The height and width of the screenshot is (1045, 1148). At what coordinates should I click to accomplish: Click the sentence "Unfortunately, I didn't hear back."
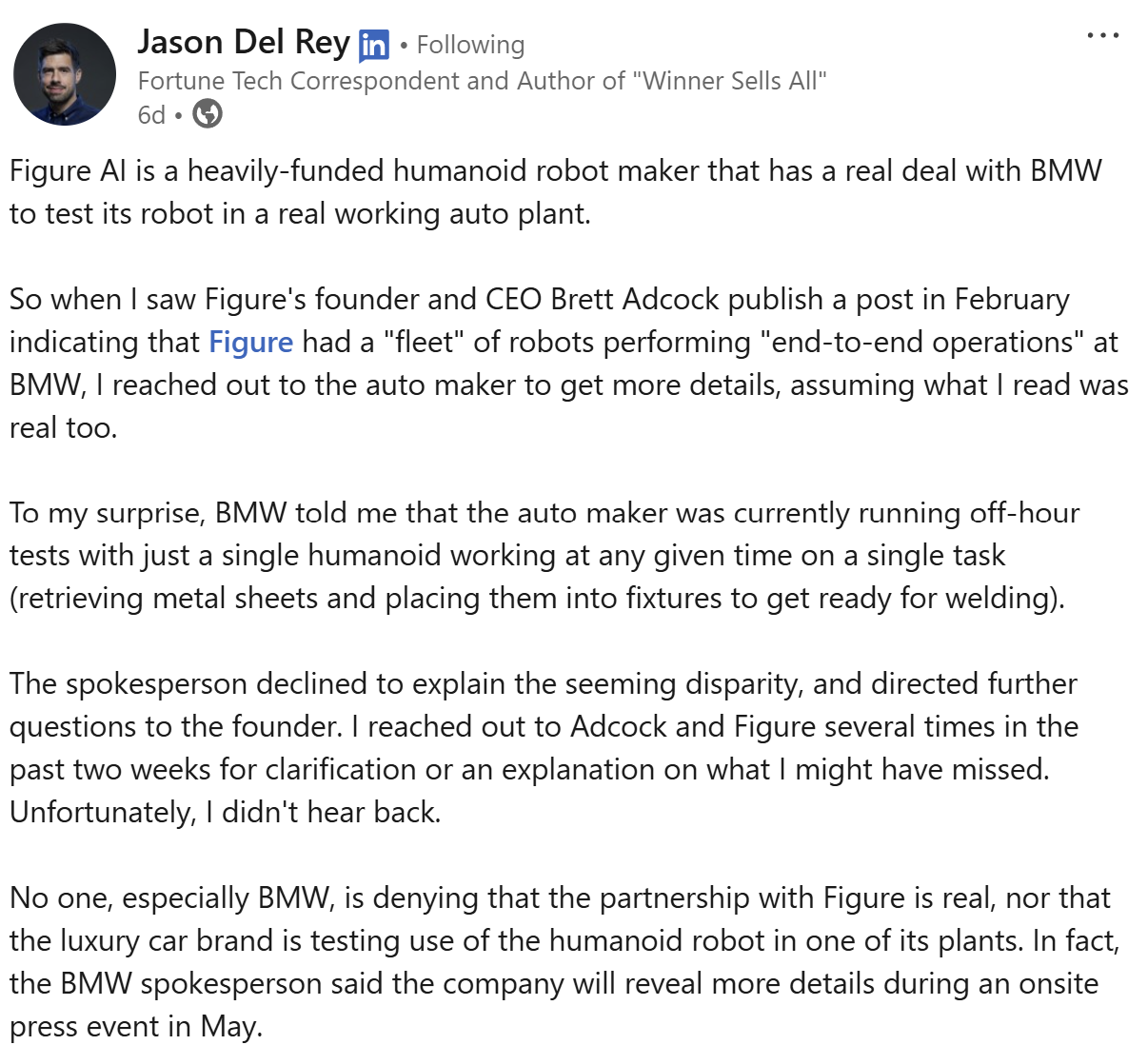pyautogui.click(x=226, y=813)
